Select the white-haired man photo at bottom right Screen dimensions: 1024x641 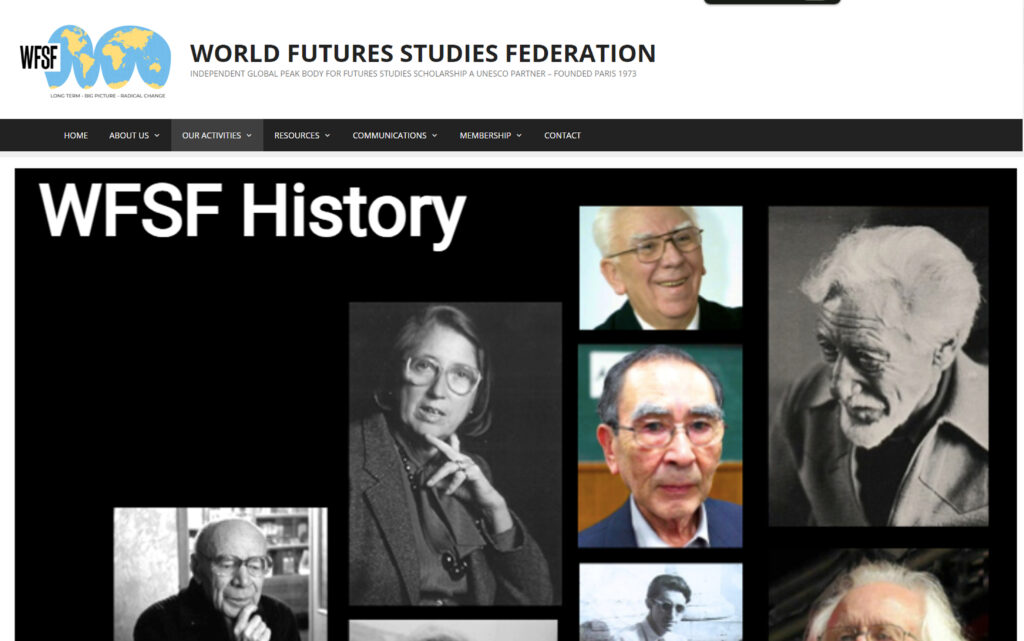click(x=878, y=595)
